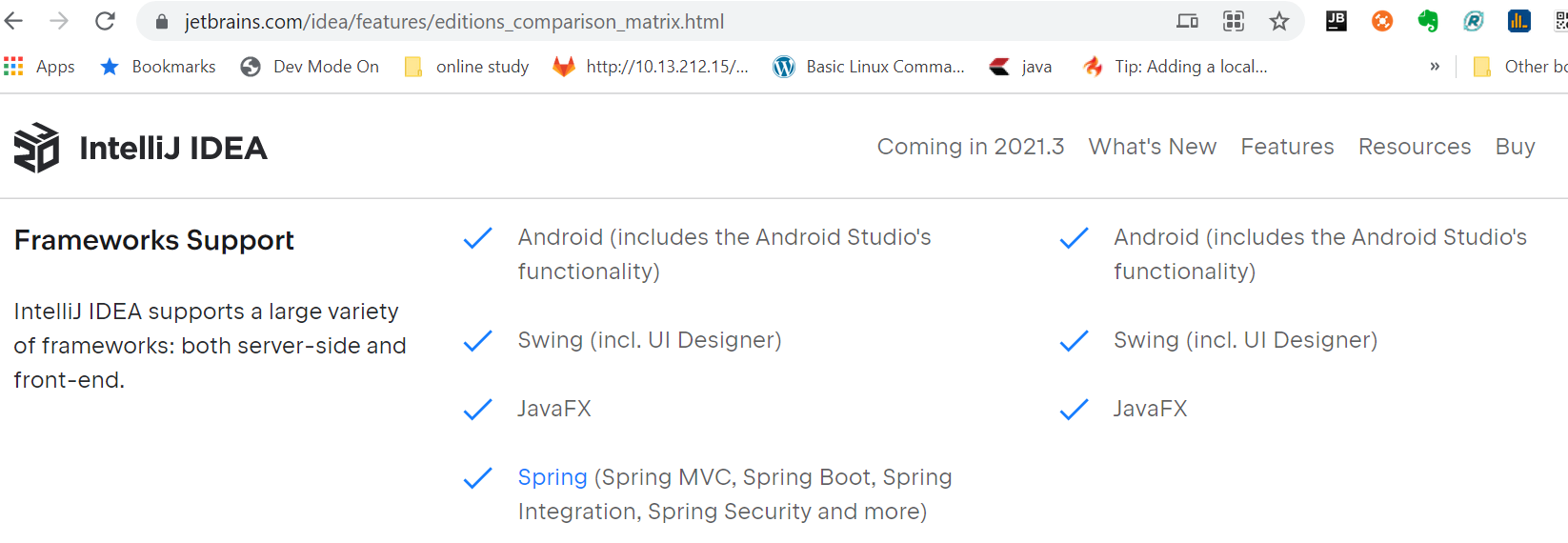The image size is (1568, 543).
Task: Open the teal R extension icon
Action: pyautogui.click(x=1474, y=21)
